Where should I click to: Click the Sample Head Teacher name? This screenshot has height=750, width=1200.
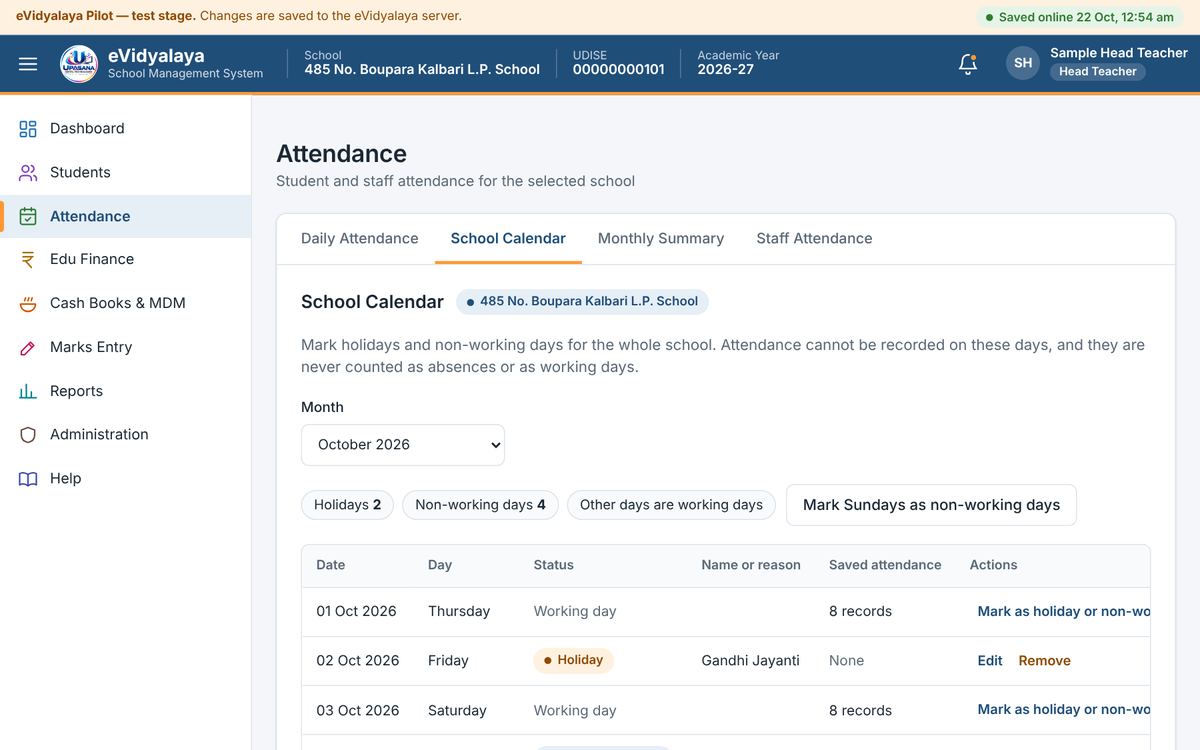[1119, 53]
